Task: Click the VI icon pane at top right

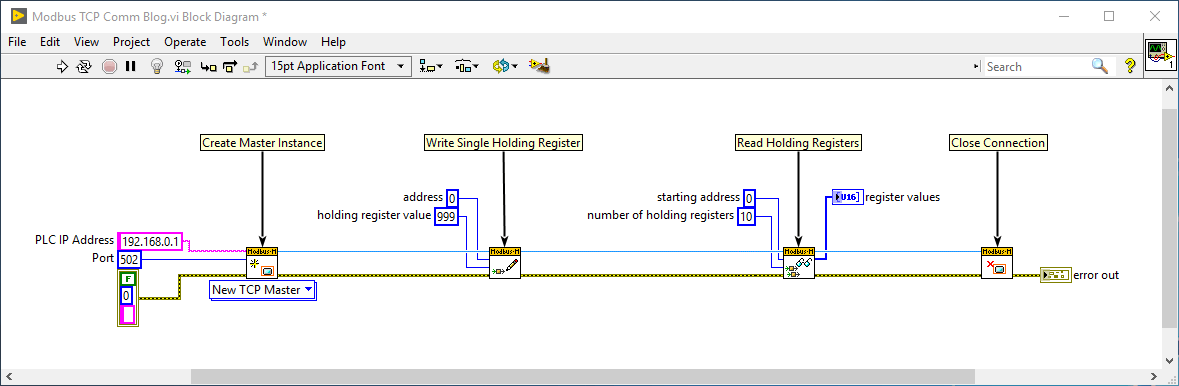Action: point(1160,55)
